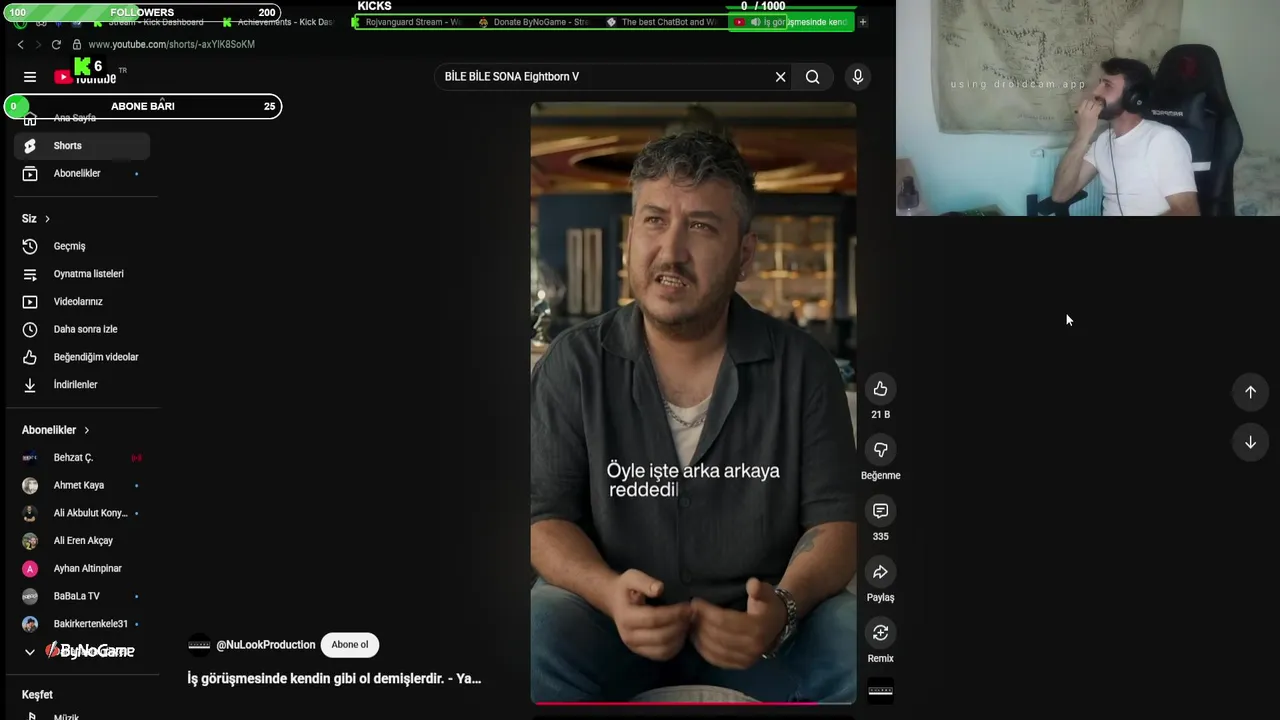Expand more subscriptions with chevron down
Screen dimensions: 1280x720
[x=30, y=652]
